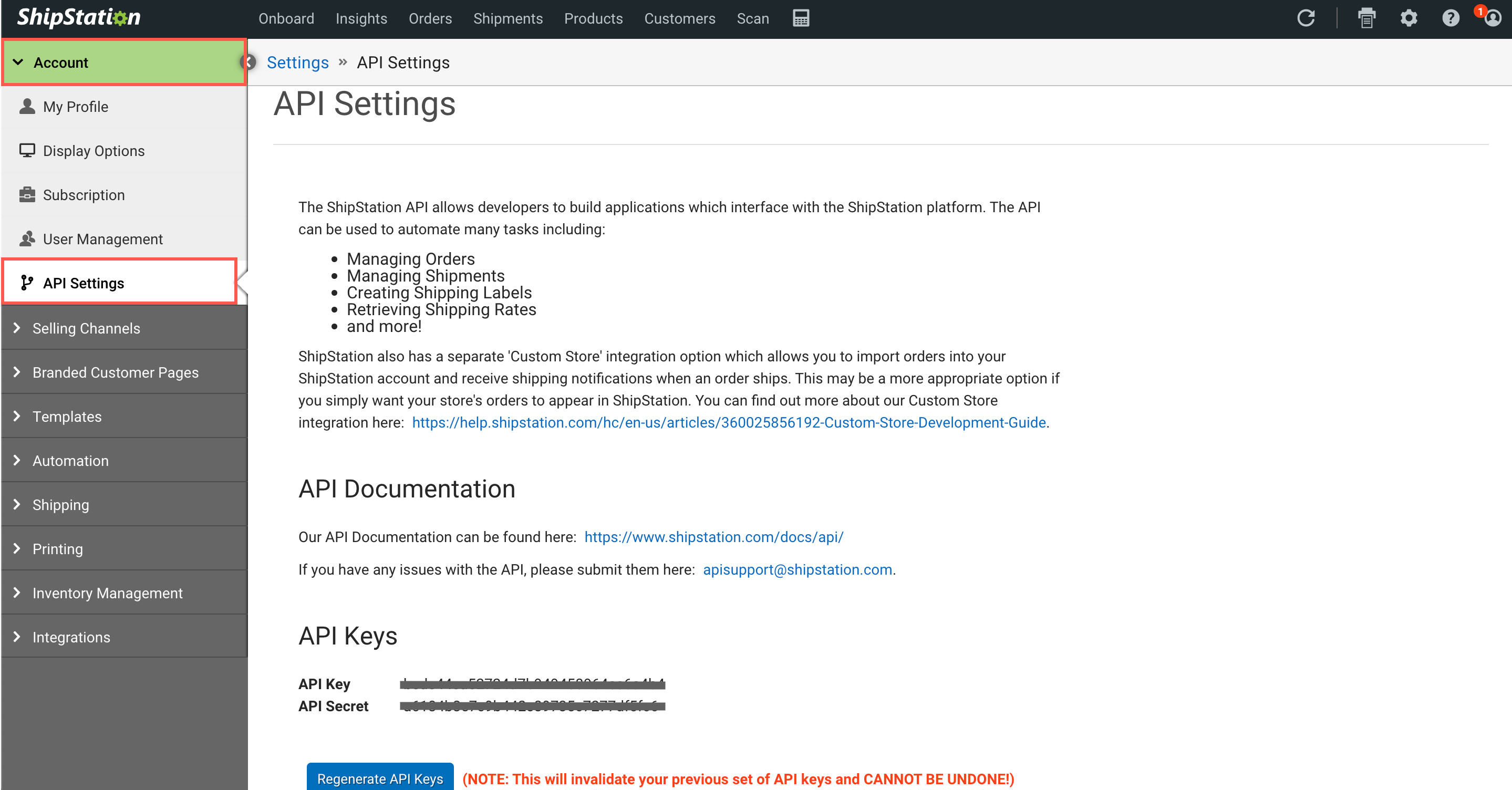Open Display Options

(125, 151)
